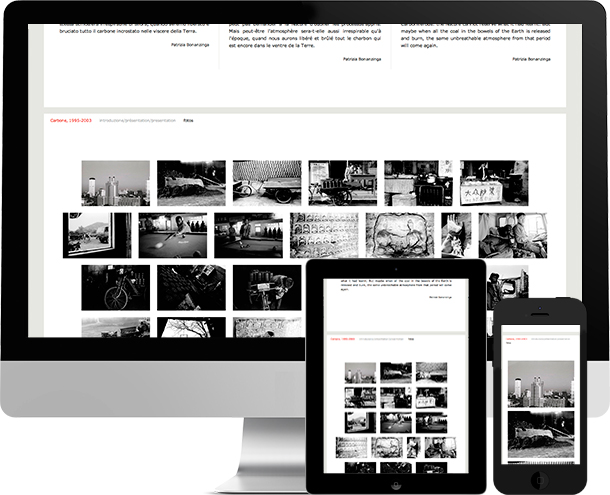Tap the iPad home button

[x=396, y=485]
